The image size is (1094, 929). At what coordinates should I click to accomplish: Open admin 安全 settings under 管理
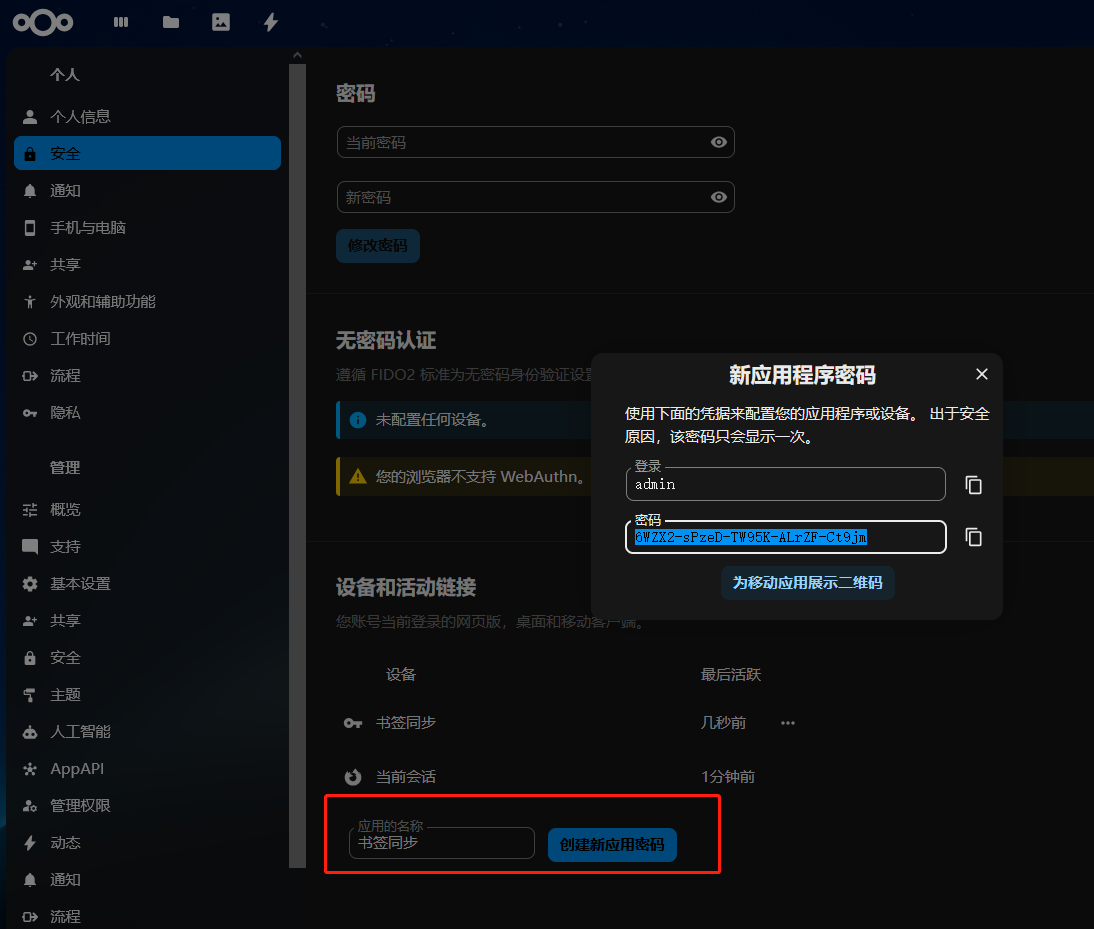point(147,658)
